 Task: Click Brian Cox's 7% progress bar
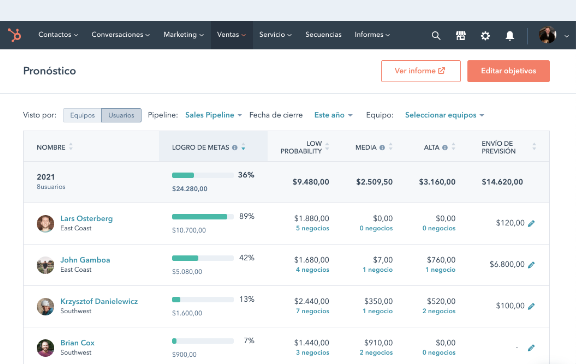tap(203, 341)
